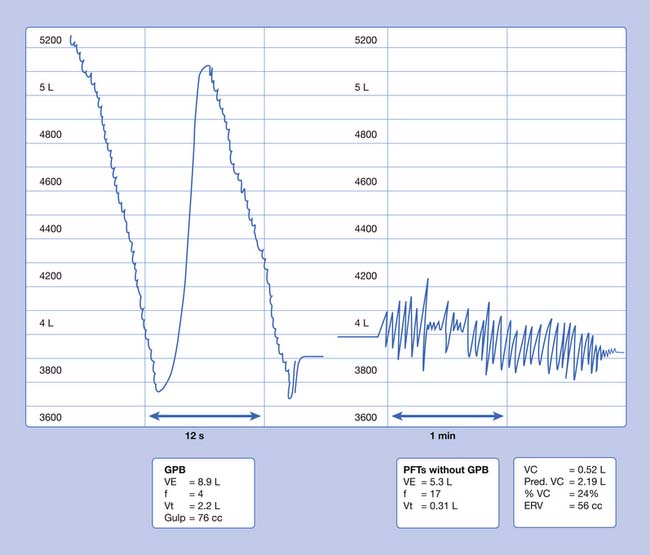
Task: Click the "VE = 8.9 L" value in GPB box
Action: [x=191, y=480]
